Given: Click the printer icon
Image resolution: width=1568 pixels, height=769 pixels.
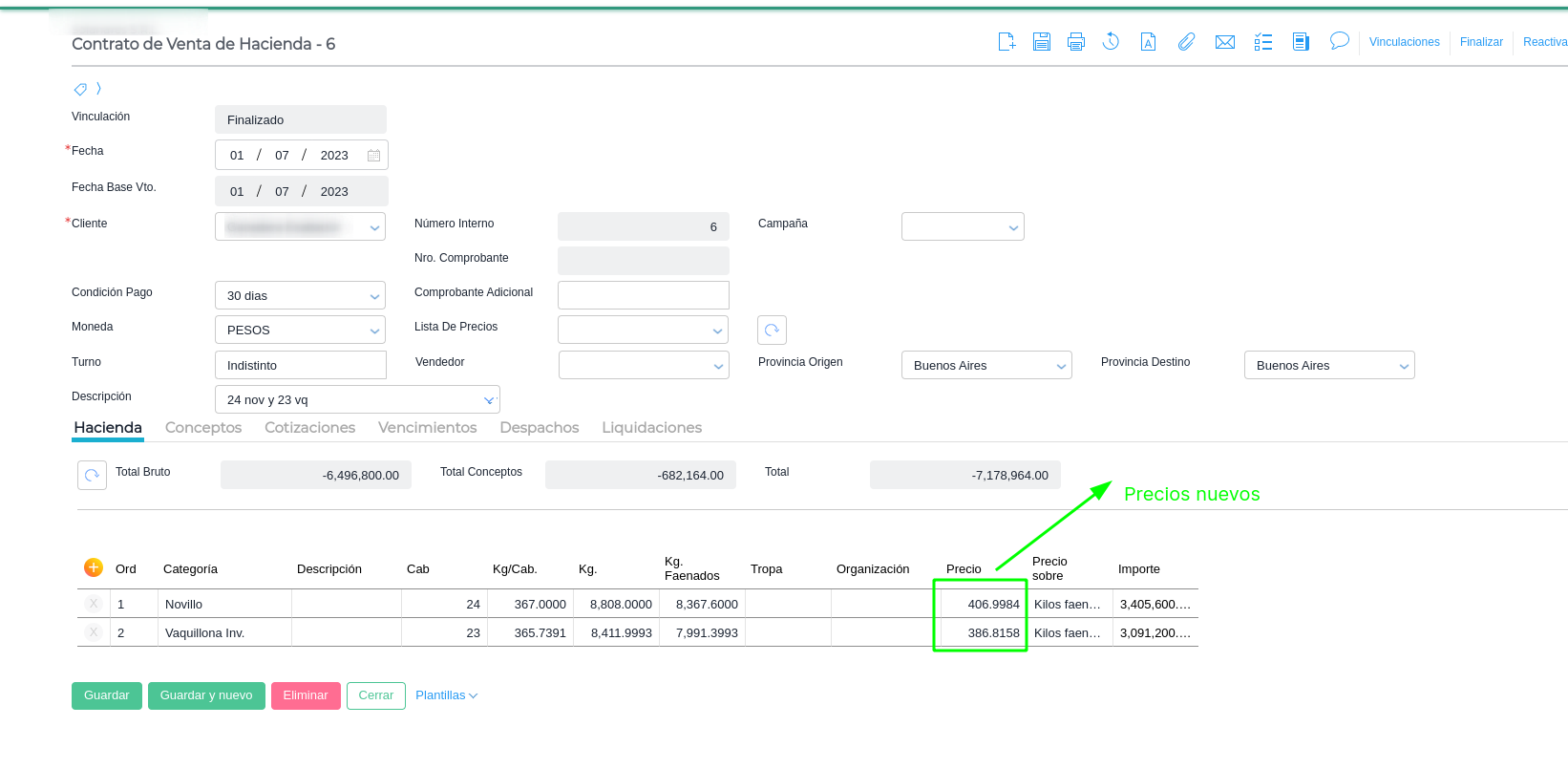Looking at the screenshot, I should point(1076,42).
